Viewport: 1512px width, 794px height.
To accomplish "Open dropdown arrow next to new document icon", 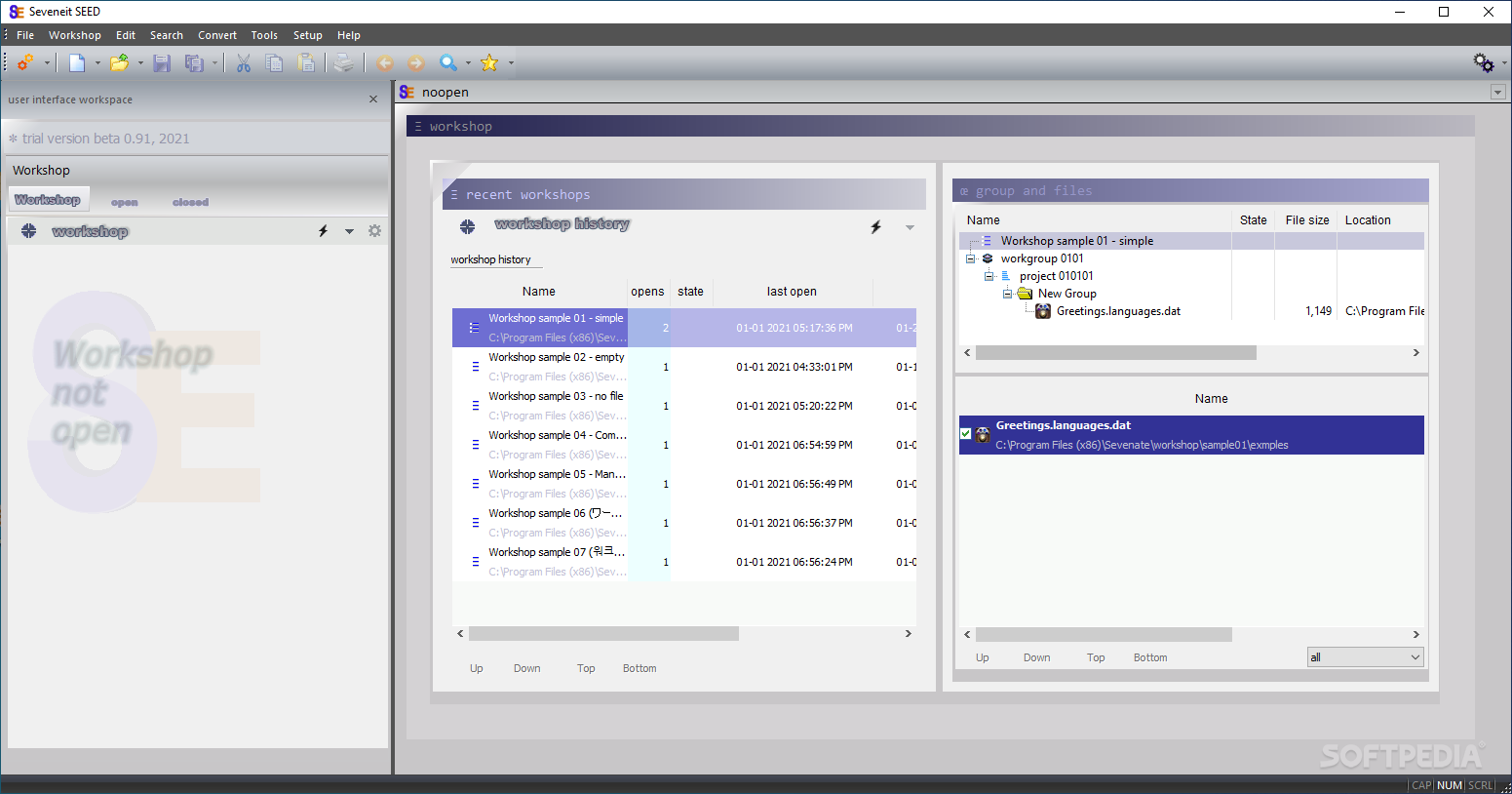I will coord(97,63).
